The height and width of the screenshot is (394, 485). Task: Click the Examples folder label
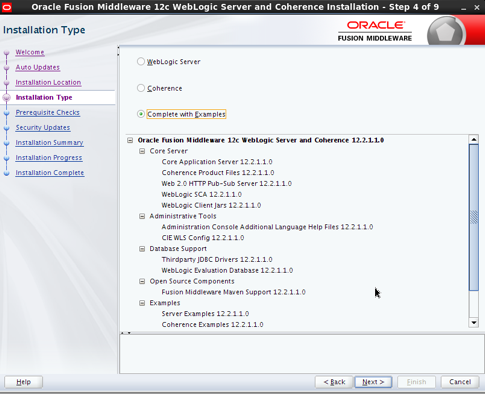(x=165, y=303)
